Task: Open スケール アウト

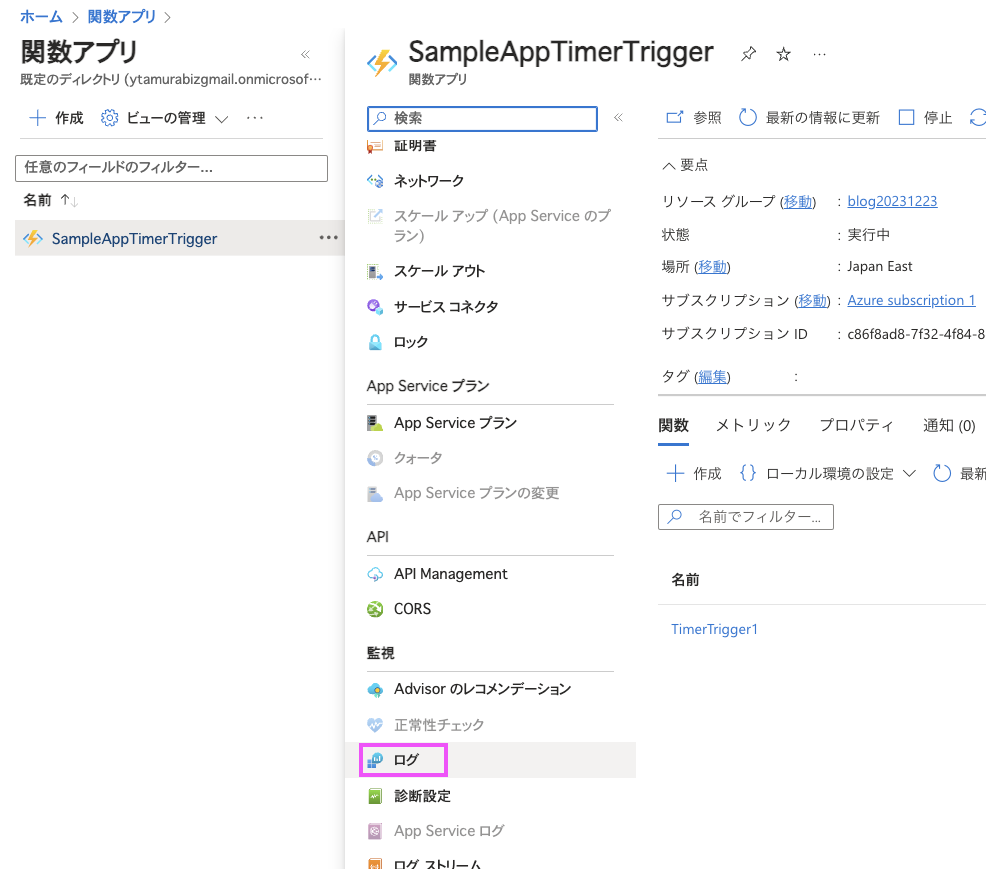Action: point(440,271)
